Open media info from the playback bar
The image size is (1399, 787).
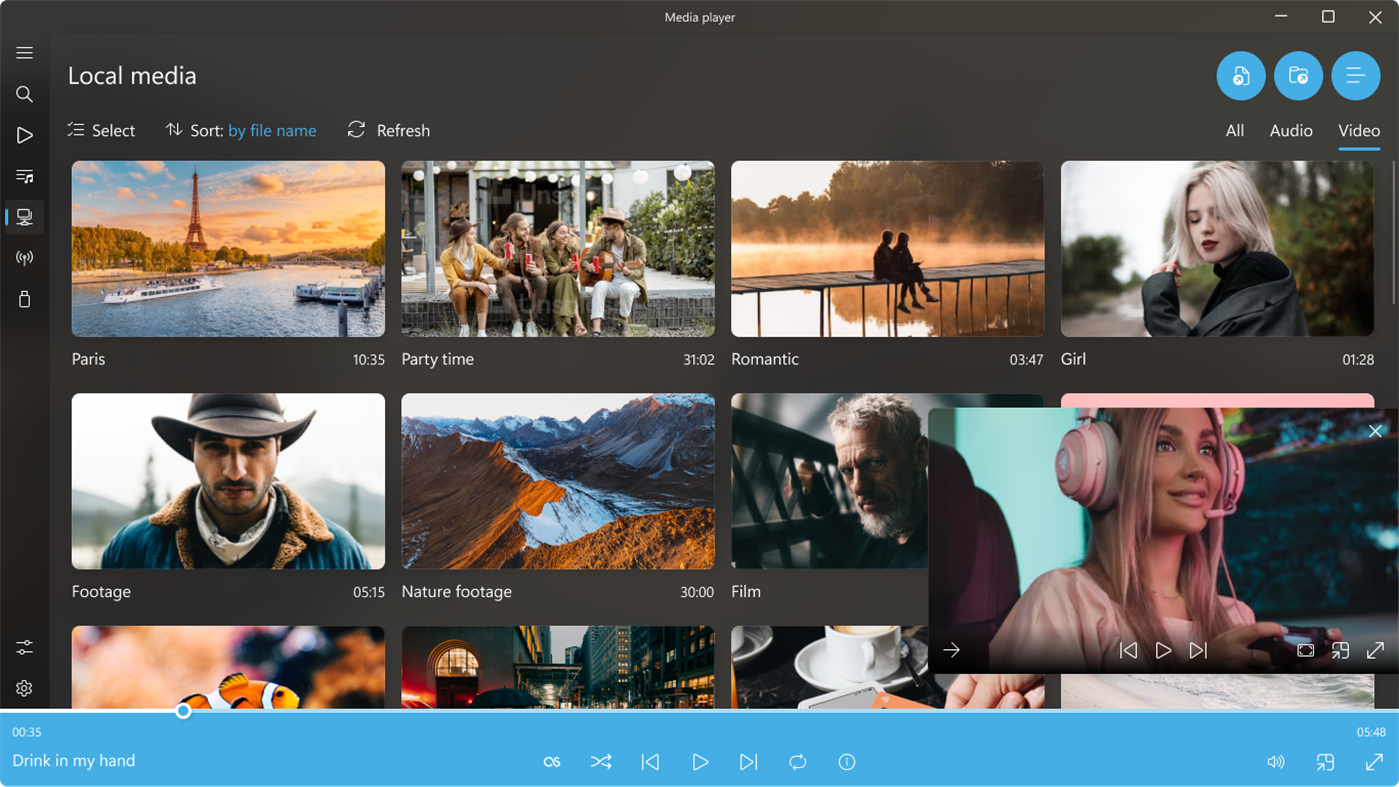pyautogui.click(x=847, y=761)
